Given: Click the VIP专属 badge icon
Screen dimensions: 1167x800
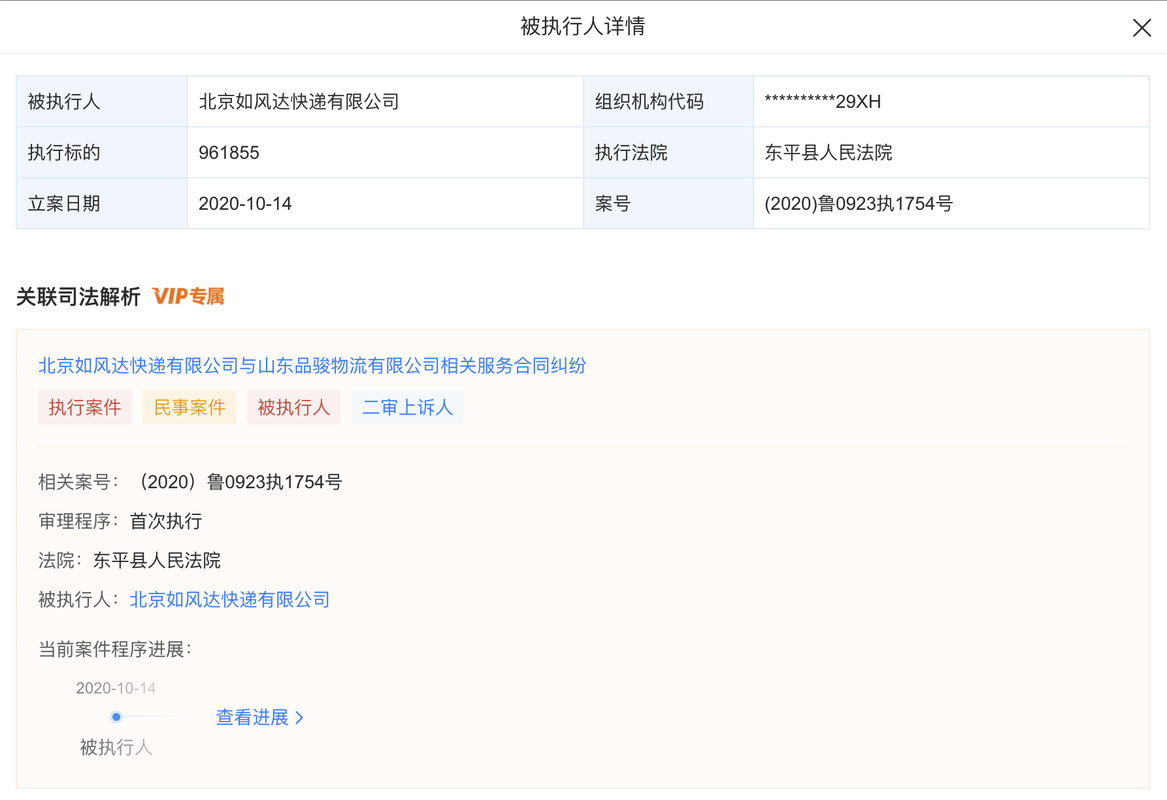Looking at the screenshot, I should click(x=189, y=296).
